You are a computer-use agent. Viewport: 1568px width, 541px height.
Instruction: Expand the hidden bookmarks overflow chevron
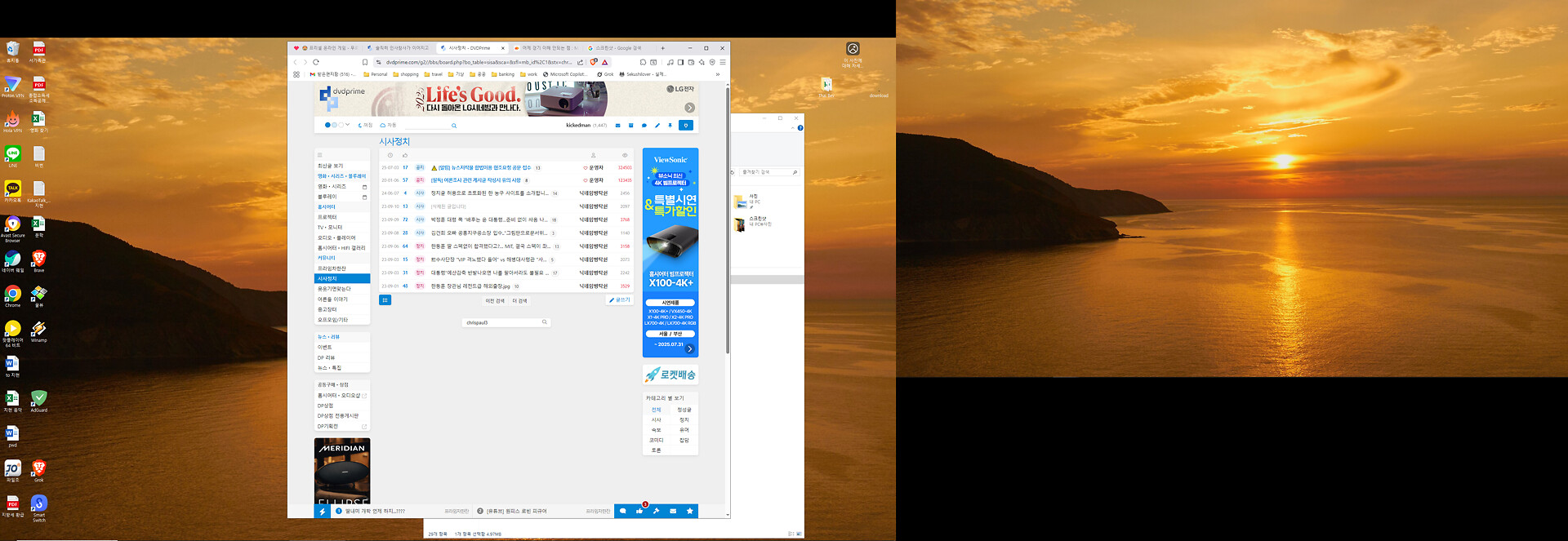pos(718,74)
